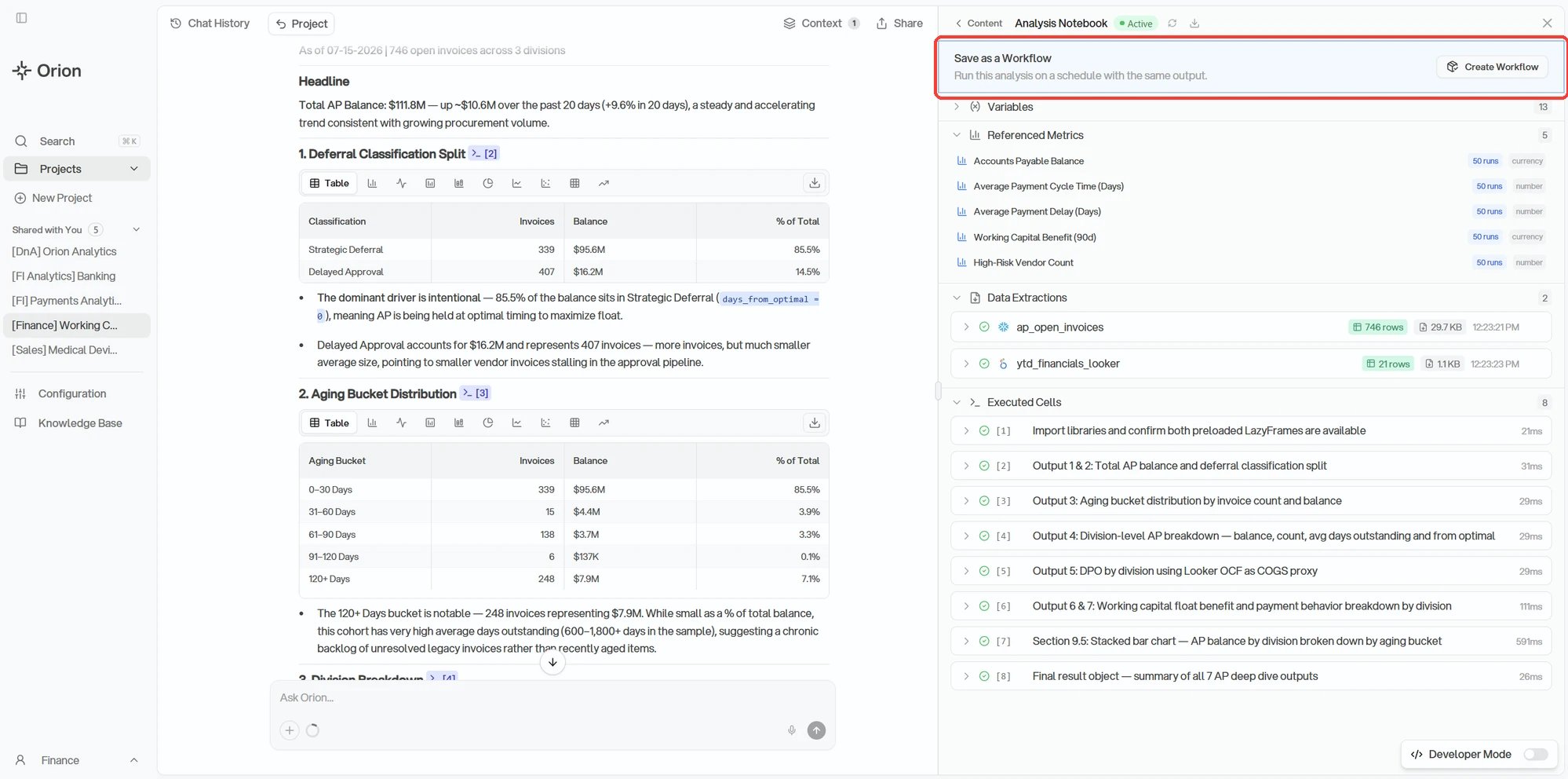Open cell reference [2] next to Deferral Classification Split
Viewport: 1568px width, 779px height.
pyautogui.click(x=484, y=154)
